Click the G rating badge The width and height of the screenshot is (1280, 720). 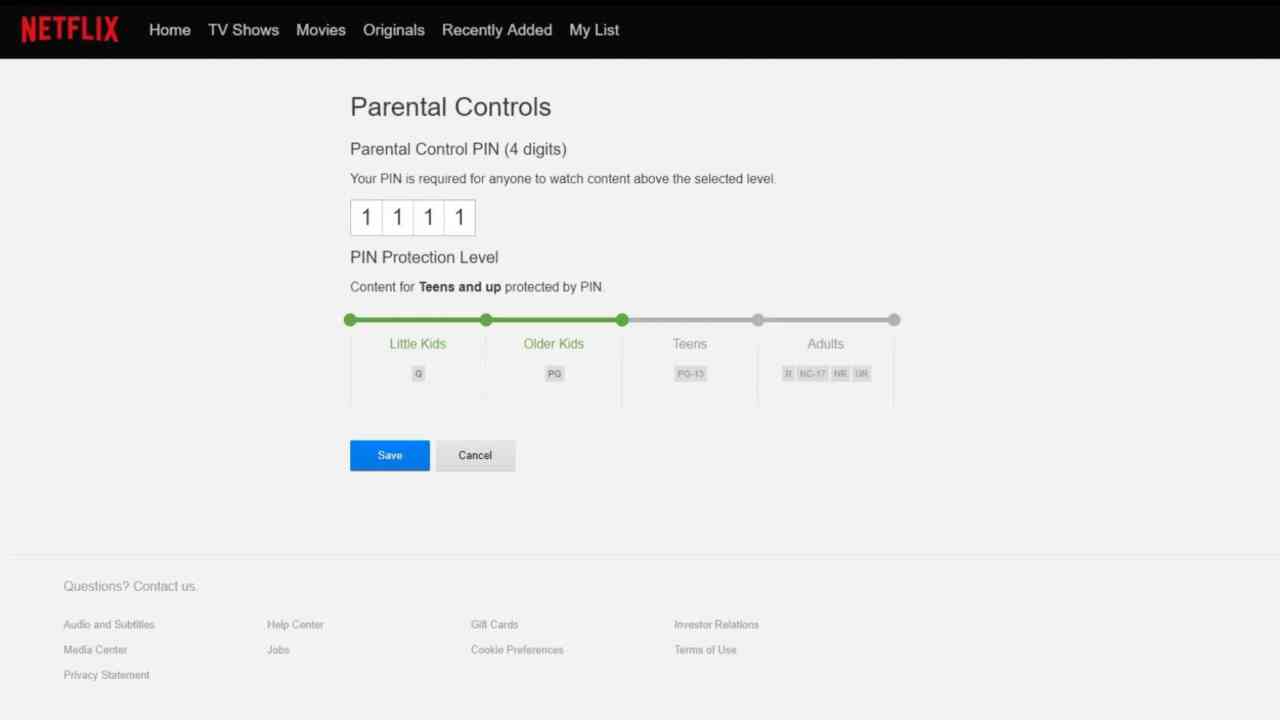pyautogui.click(x=418, y=374)
